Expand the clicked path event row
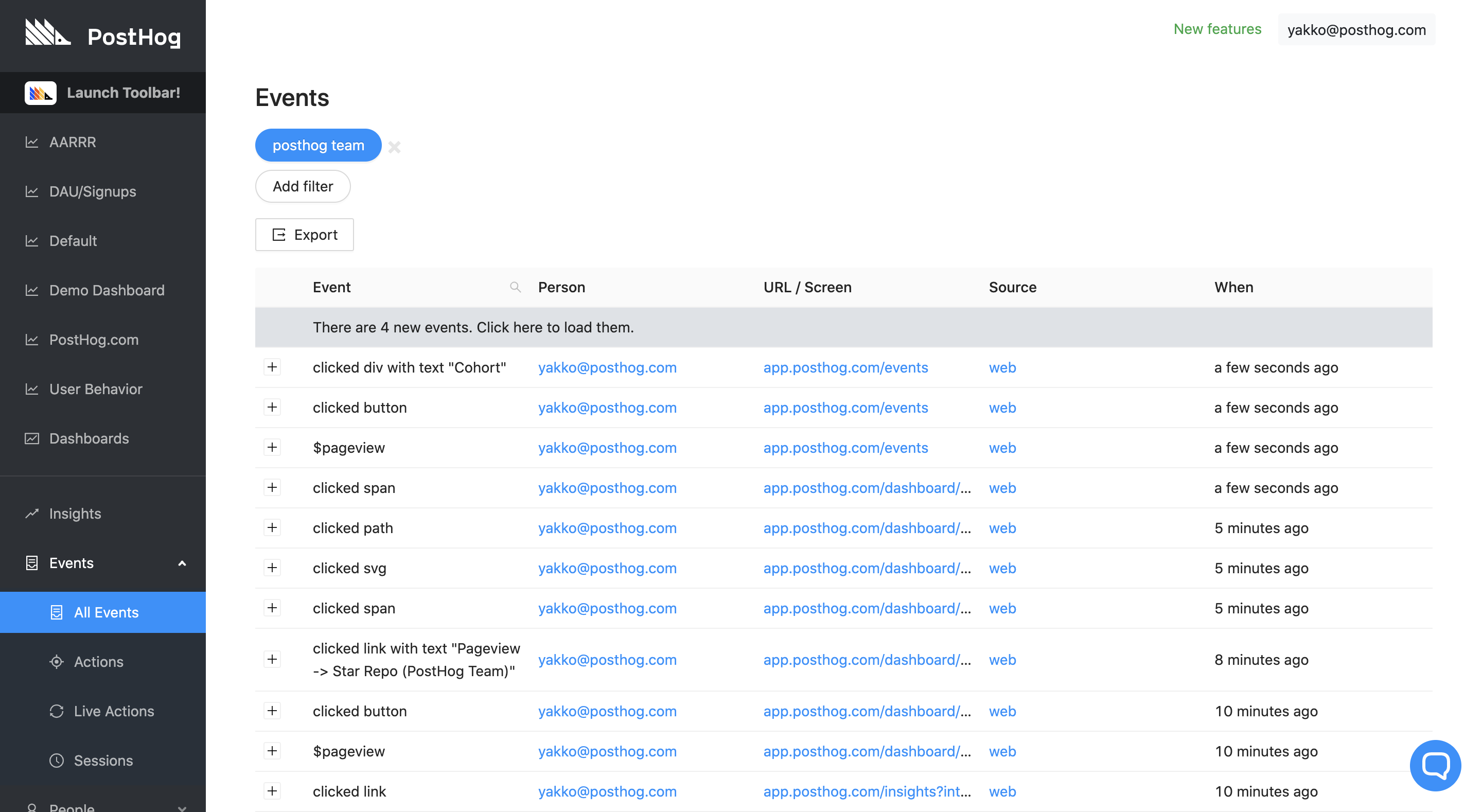Viewport: 1482px width, 812px height. point(272,528)
